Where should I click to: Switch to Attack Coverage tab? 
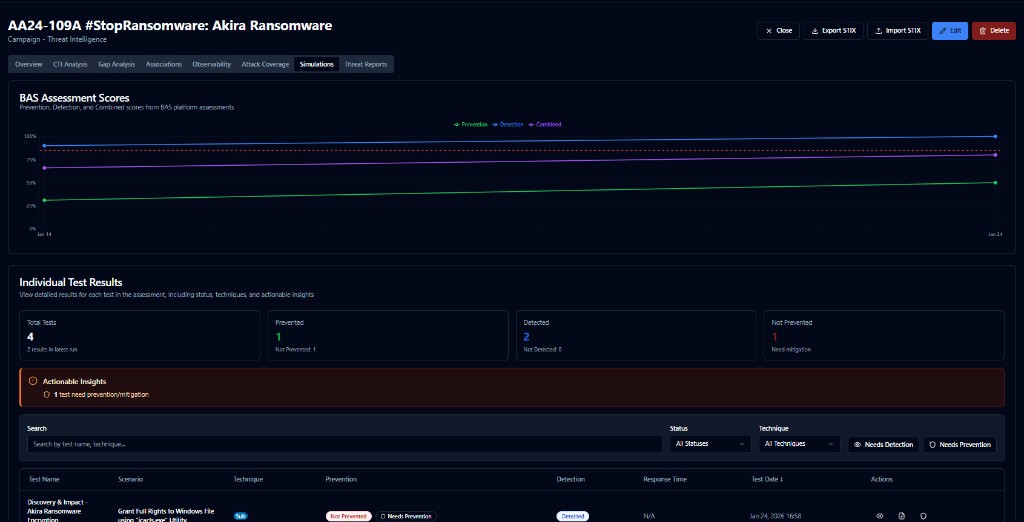[x=265, y=64]
